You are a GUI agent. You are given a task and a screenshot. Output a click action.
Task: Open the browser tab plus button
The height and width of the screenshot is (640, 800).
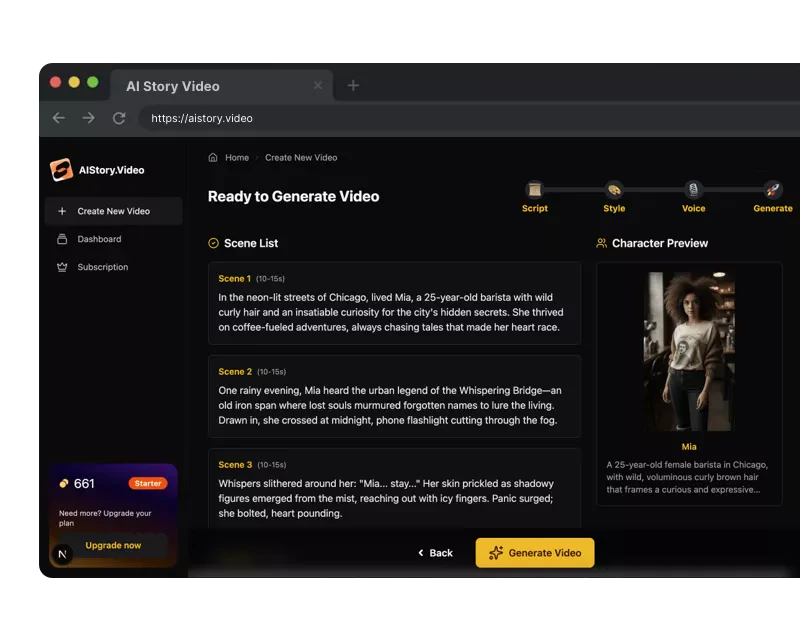[x=353, y=86]
